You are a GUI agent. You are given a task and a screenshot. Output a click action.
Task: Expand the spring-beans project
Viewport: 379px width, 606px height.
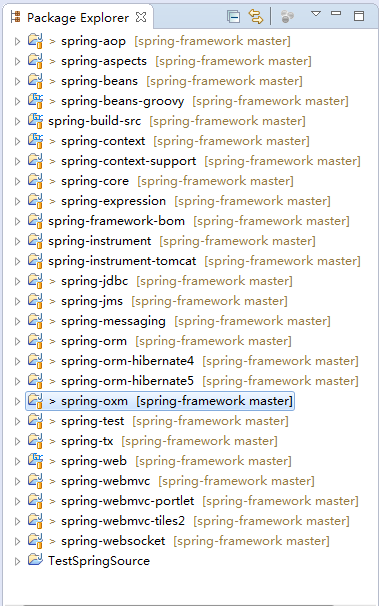pyautogui.click(x=17, y=82)
